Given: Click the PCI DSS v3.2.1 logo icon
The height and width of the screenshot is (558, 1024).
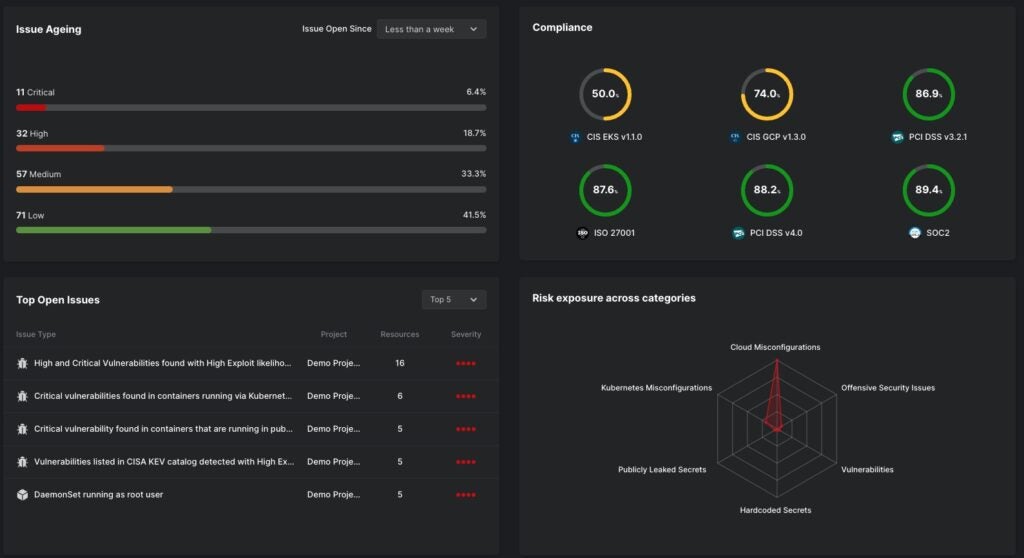Looking at the screenshot, I should point(897,137).
